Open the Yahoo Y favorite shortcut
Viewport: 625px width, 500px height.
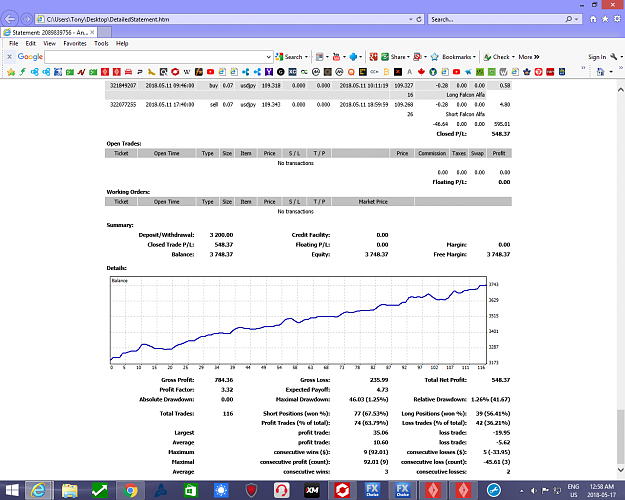(x=269, y=72)
